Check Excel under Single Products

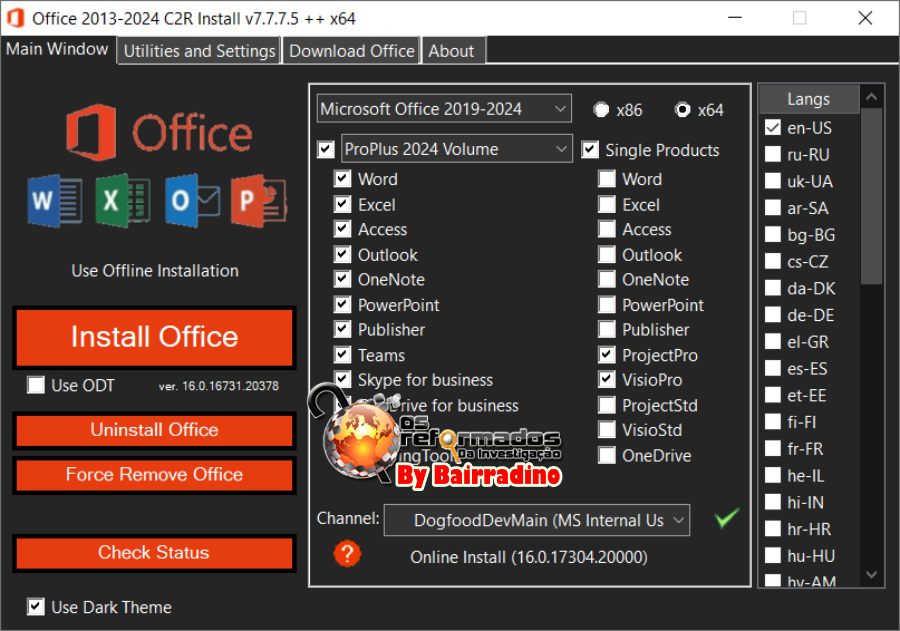(607, 204)
